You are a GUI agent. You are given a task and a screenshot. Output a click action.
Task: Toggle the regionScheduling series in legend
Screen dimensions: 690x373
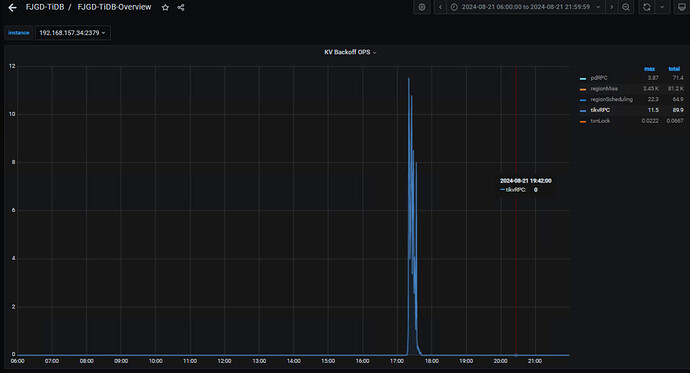(x=611, y=99)
